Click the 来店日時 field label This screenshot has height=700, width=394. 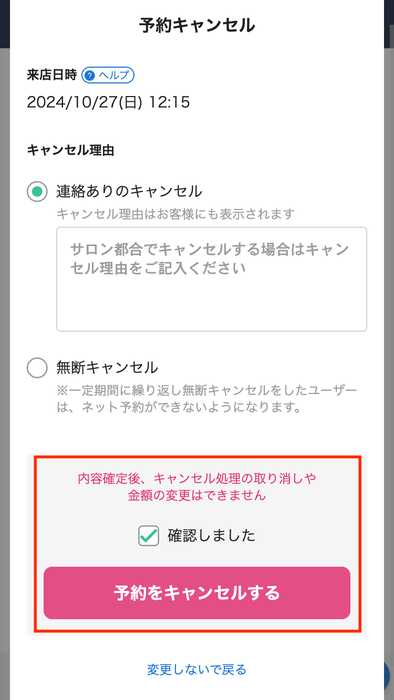[52, 75]
